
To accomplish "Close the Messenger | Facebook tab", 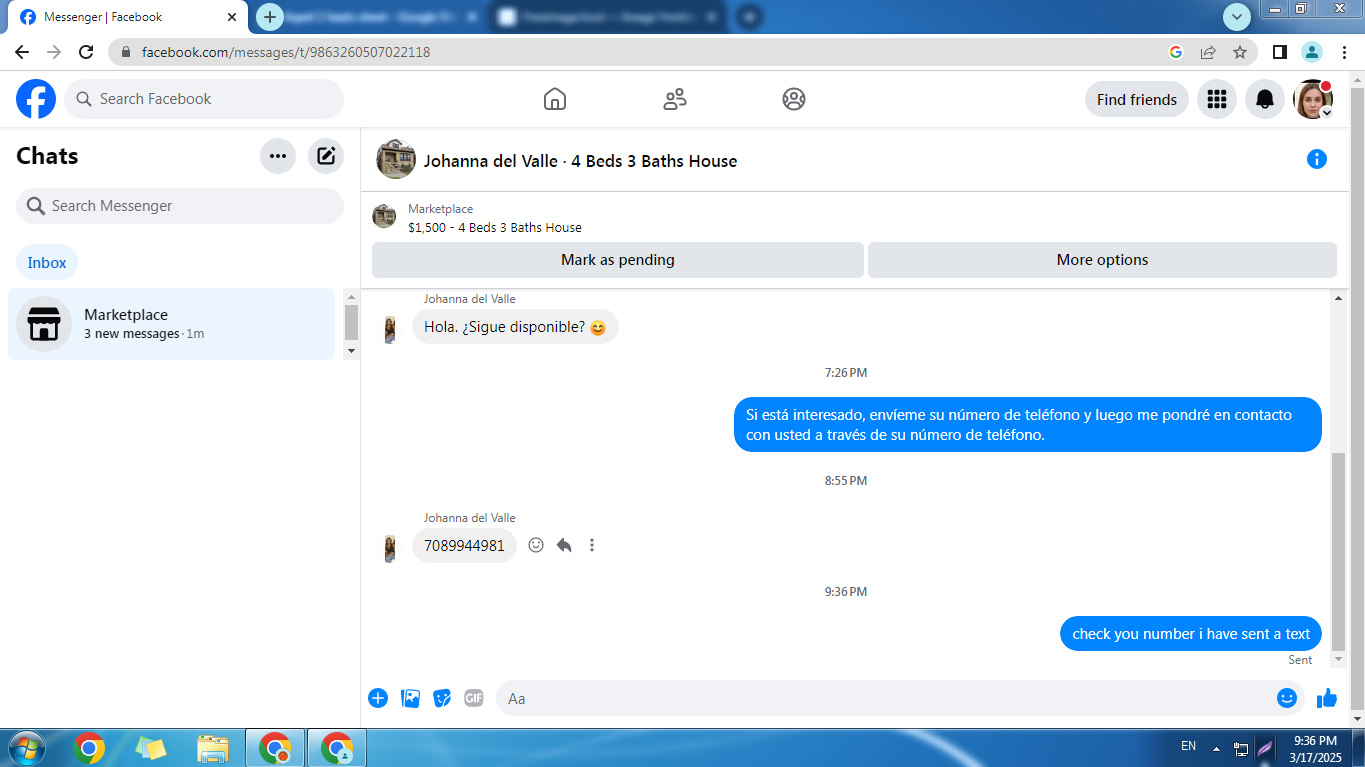I will (x=232, y=17).
